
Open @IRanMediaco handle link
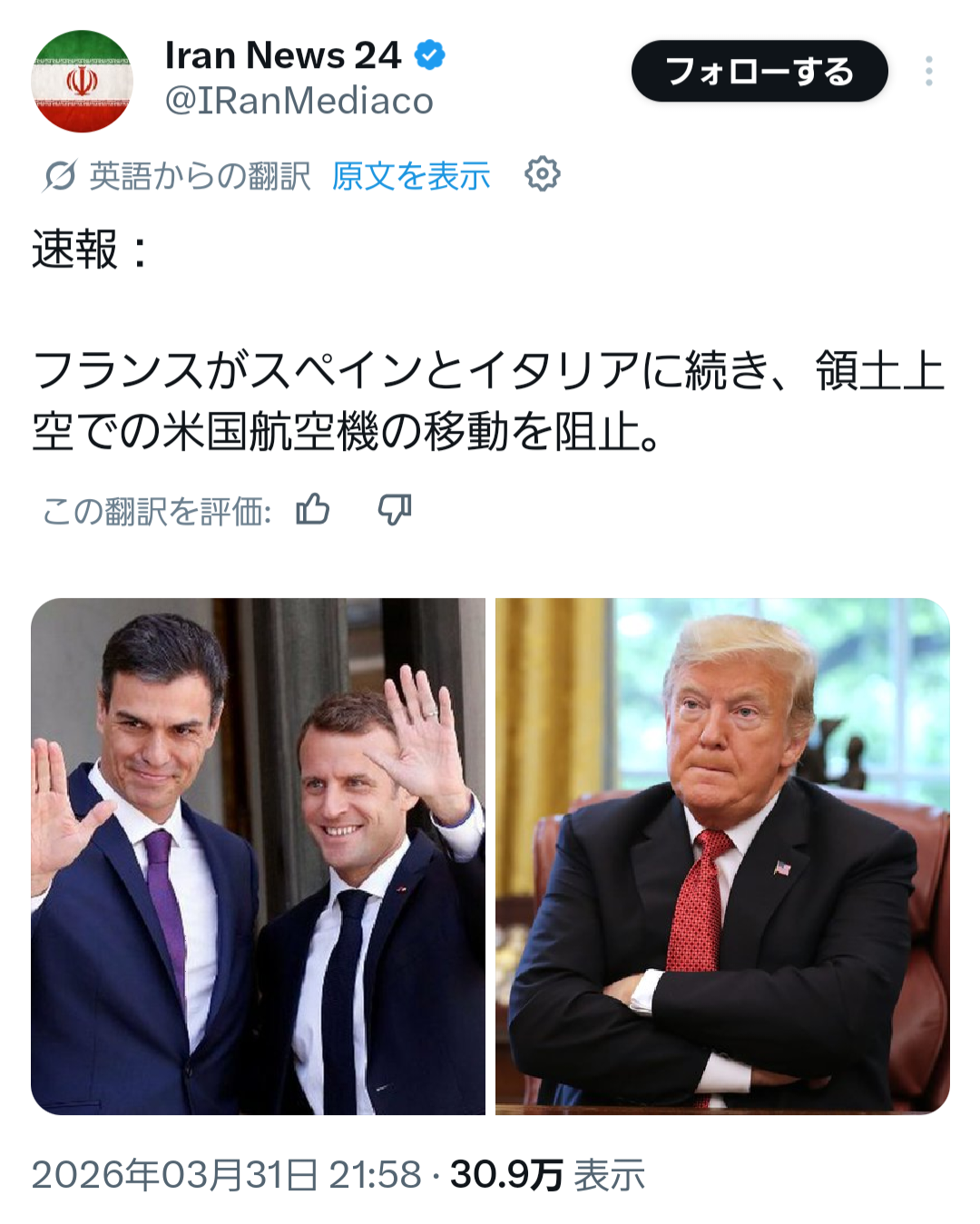pyautogui.click(x=299, y=101)
